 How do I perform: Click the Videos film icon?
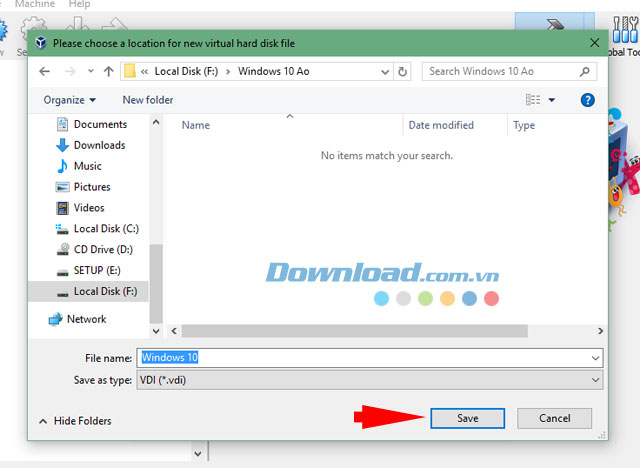tap(62, 208)
